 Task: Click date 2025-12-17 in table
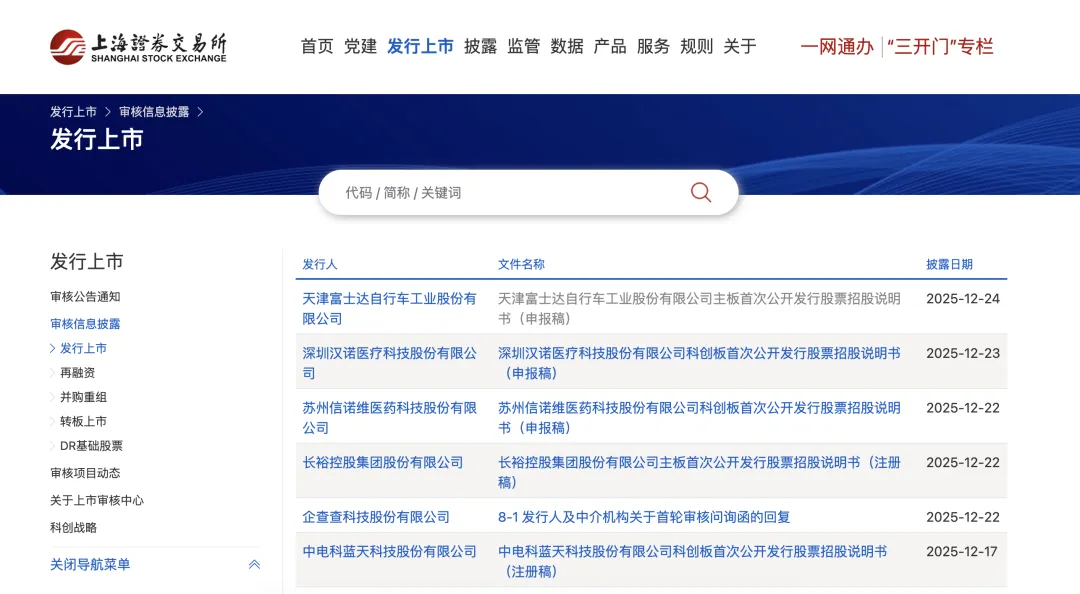coord(963,551)
